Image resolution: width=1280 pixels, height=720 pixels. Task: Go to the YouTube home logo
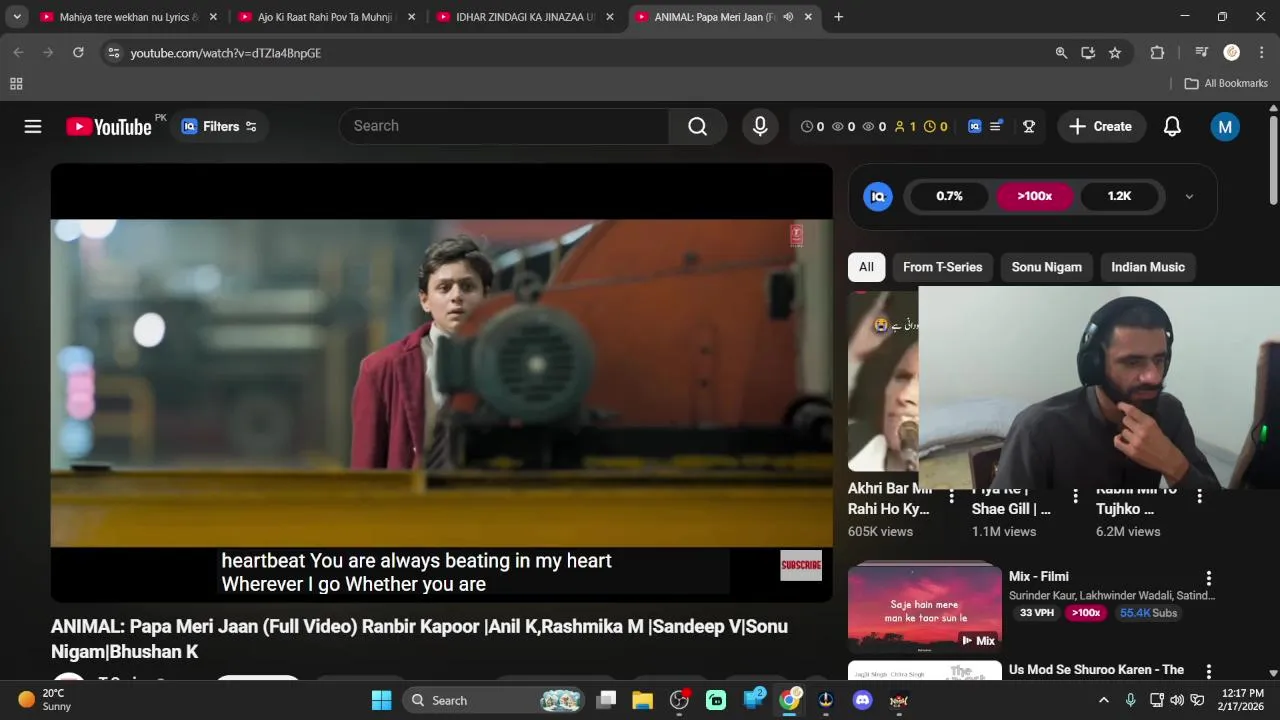[x=109, y=126]
